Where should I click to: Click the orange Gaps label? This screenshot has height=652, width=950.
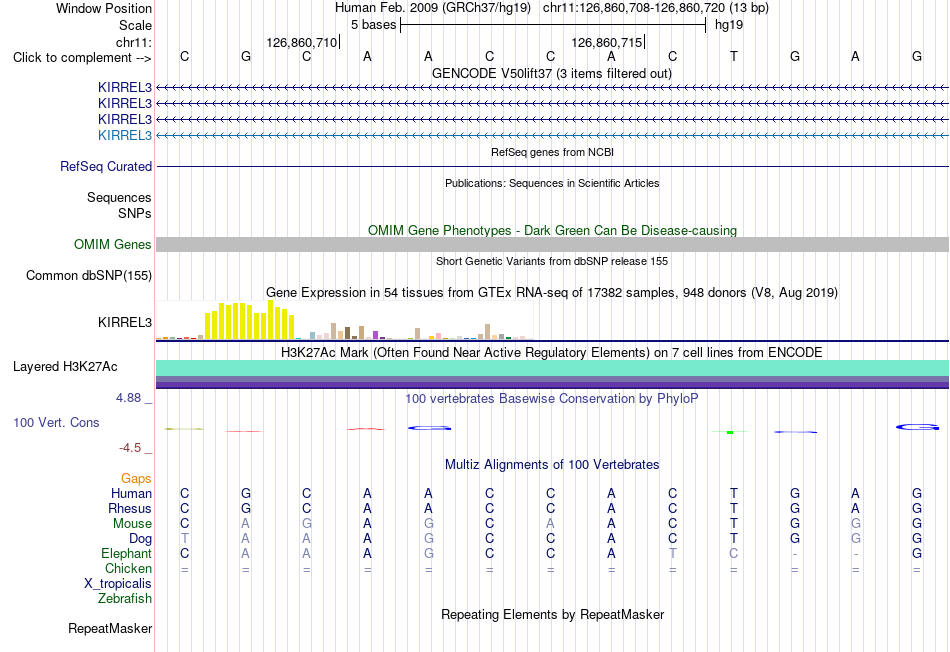[136, 479]
